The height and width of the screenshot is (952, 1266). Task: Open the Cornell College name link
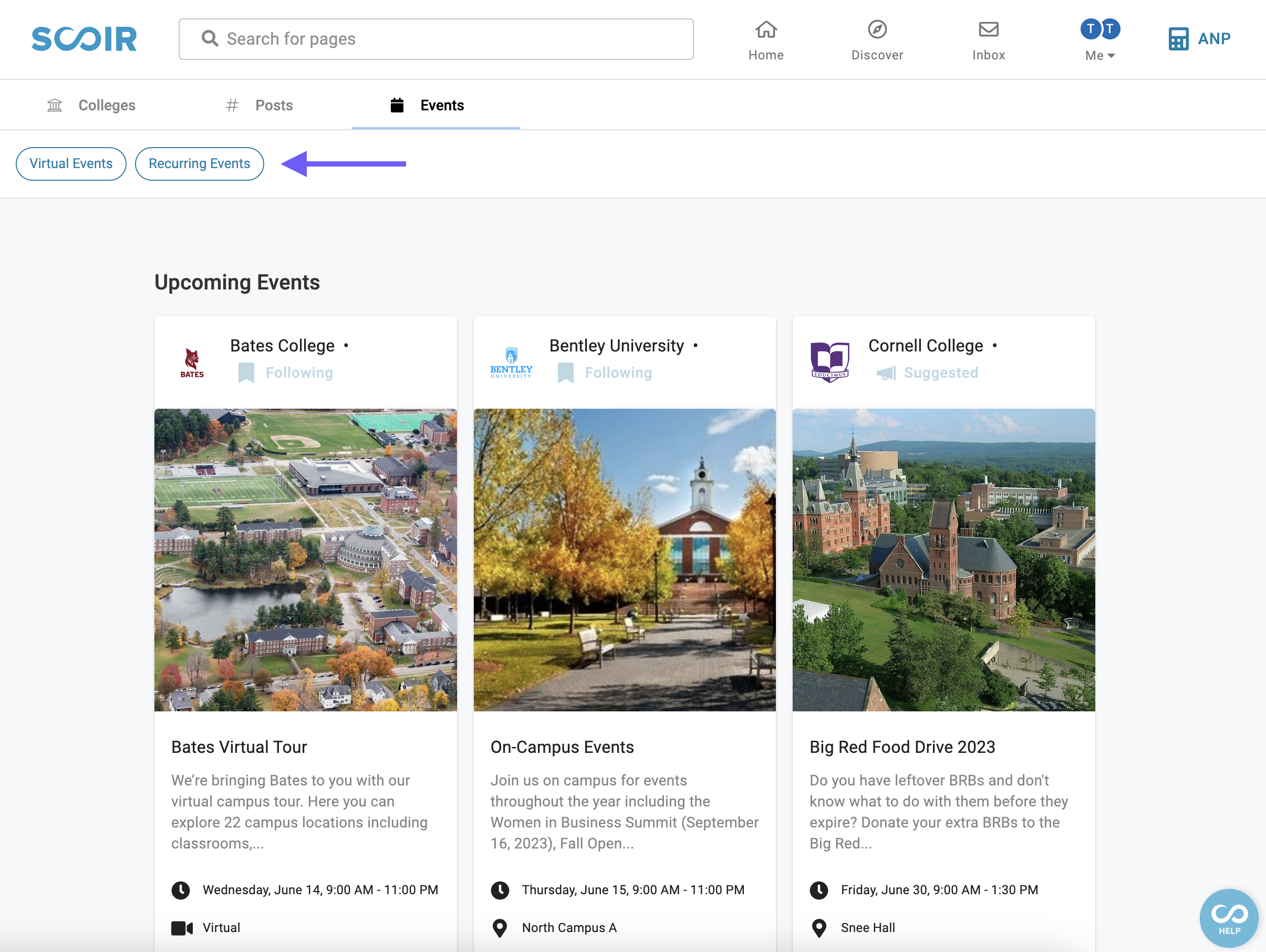coord(926,346)
